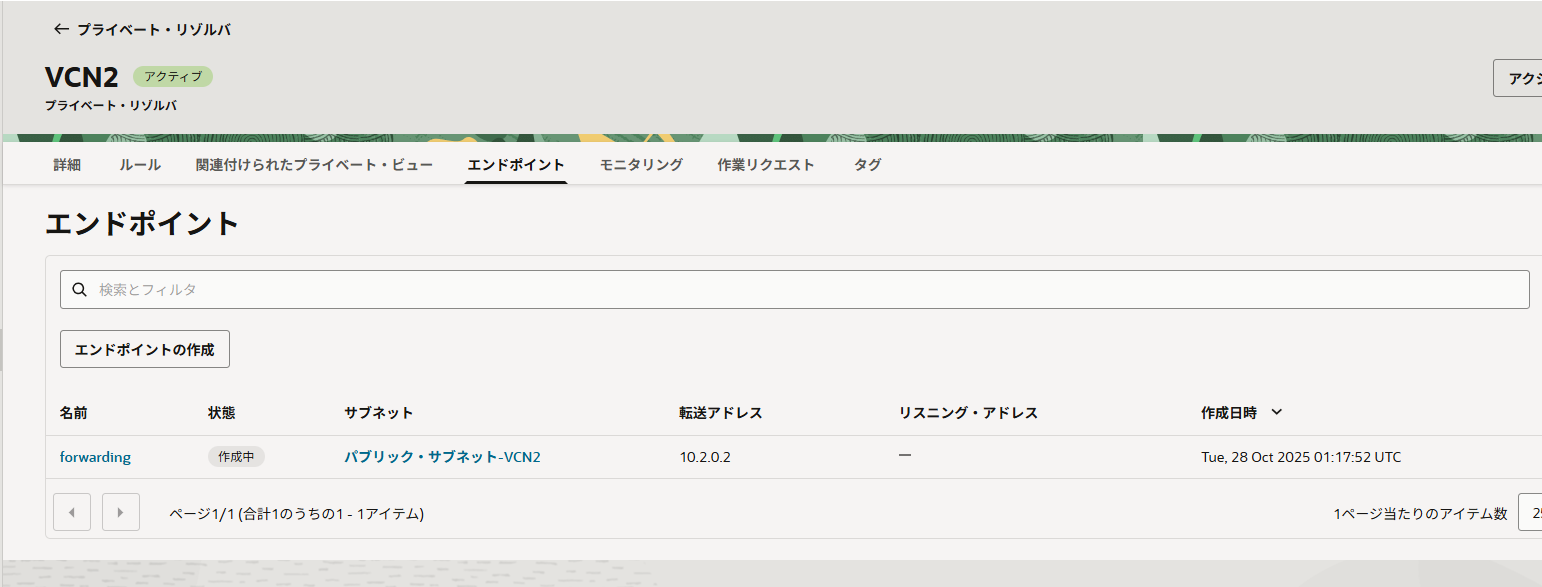Screen dimensions: 1542x587
Task: Click the プライベート・リゾルバ breadcrumb link
Action: pyautogui.click(x=154, y=30)
